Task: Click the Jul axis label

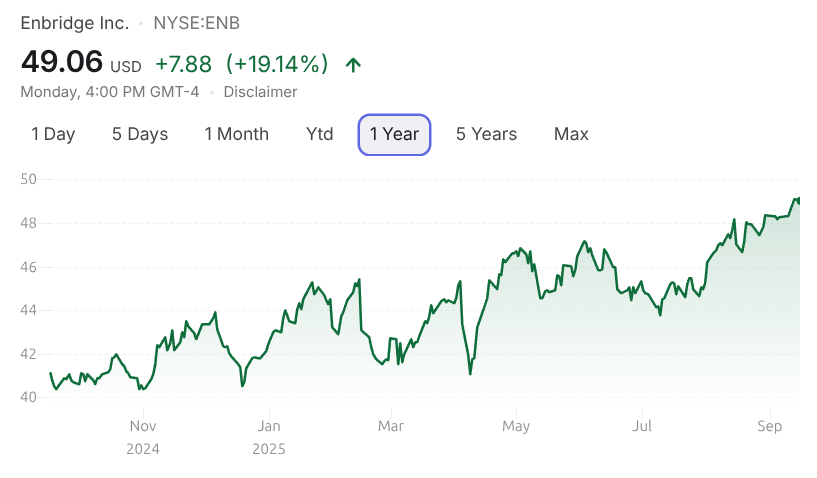Action: (642, 426)
